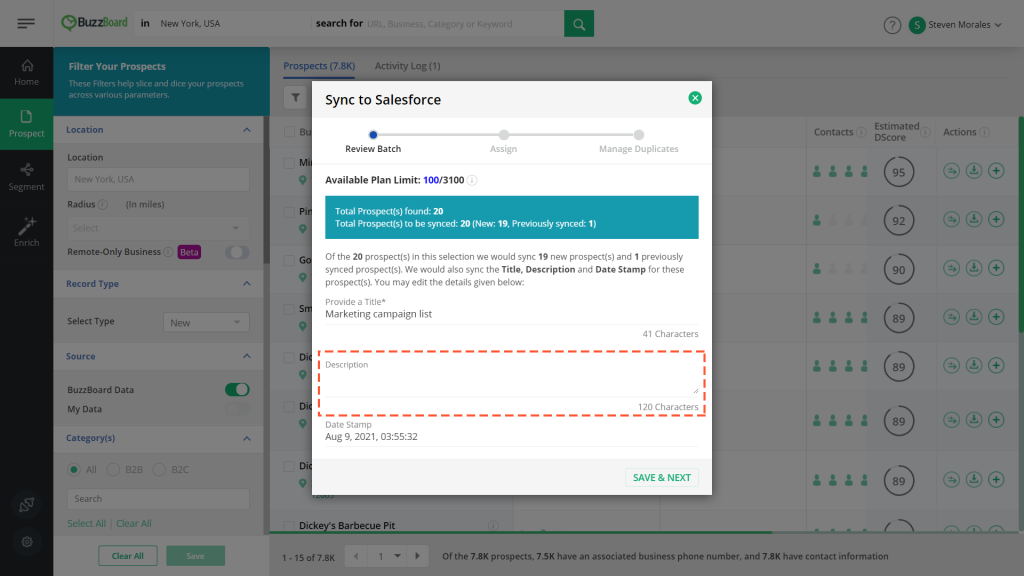This screenshot has width=1024, height=576.
Task: Open the page number dropdown
Action: point(388,556)
